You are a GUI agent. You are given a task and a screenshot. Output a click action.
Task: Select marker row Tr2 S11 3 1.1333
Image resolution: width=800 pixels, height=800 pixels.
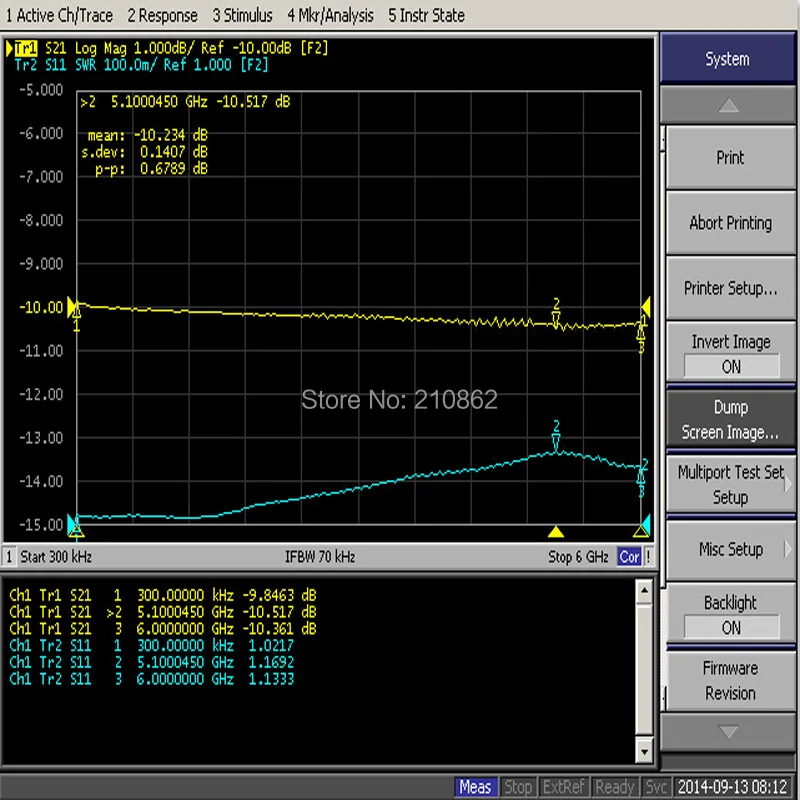tap(152, 679)
